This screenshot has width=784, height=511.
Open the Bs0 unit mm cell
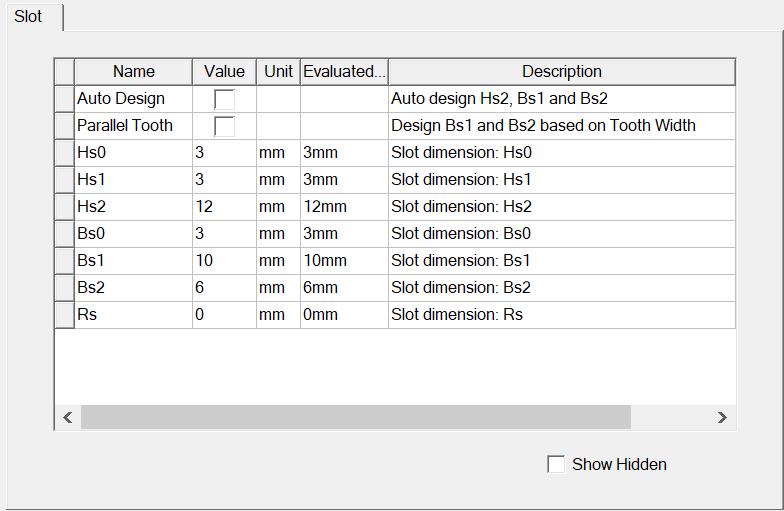tap(278, 234)
